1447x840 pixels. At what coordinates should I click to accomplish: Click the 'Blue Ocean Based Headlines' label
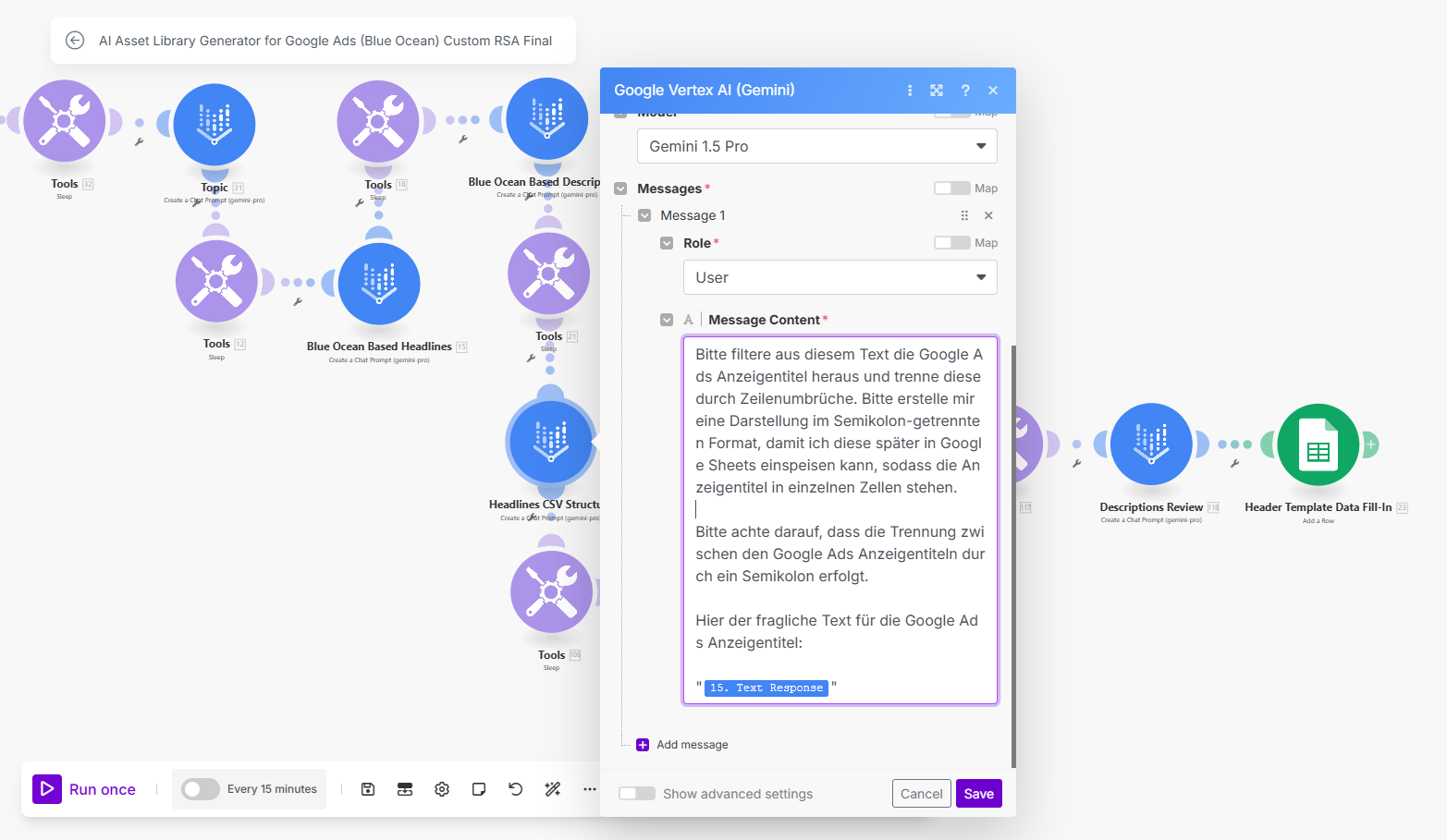pyautogui.click(x=379, y=347)
